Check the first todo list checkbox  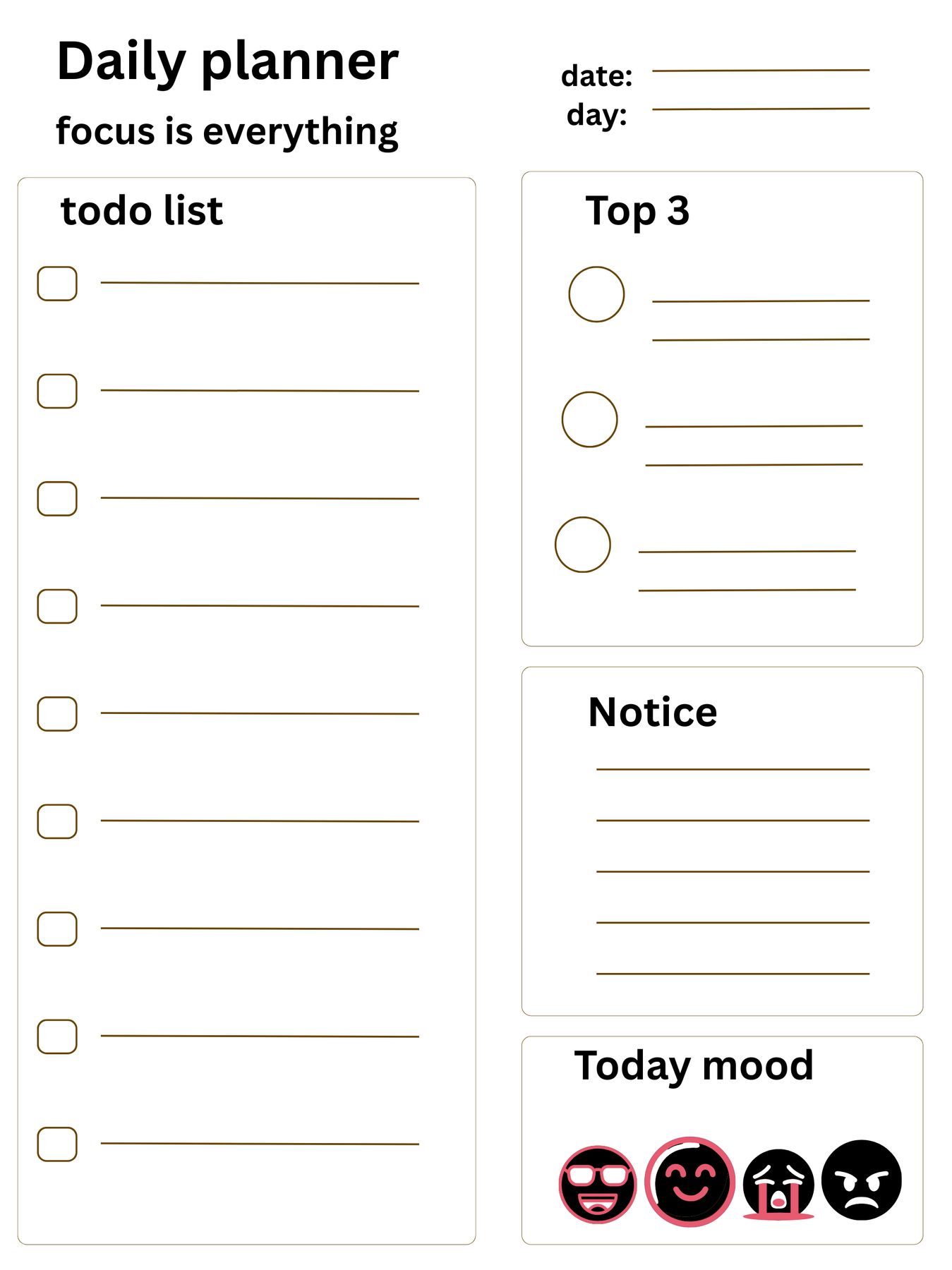point(57,284)
